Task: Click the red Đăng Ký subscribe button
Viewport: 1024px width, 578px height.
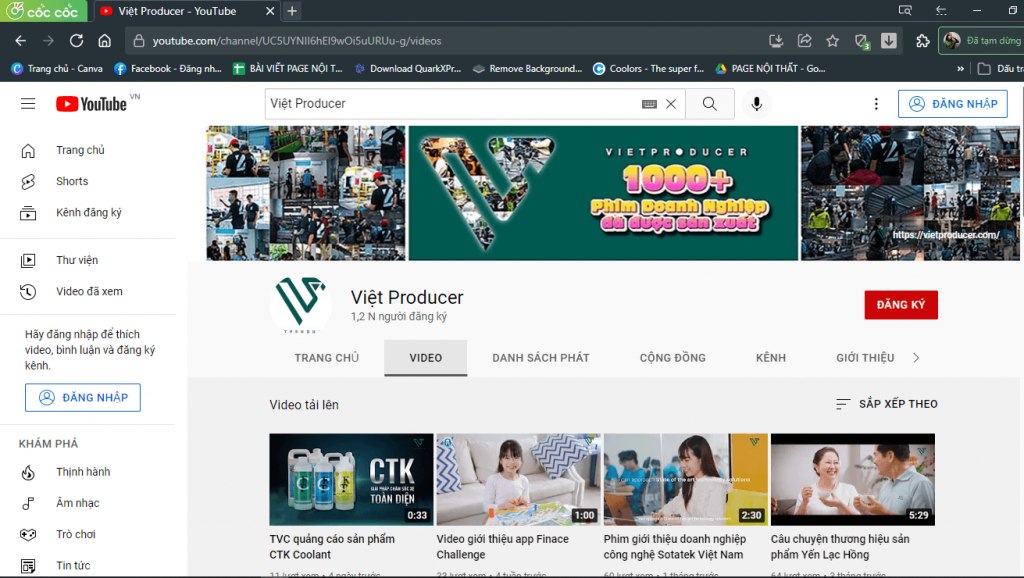Action: click(x=900, y=304)
